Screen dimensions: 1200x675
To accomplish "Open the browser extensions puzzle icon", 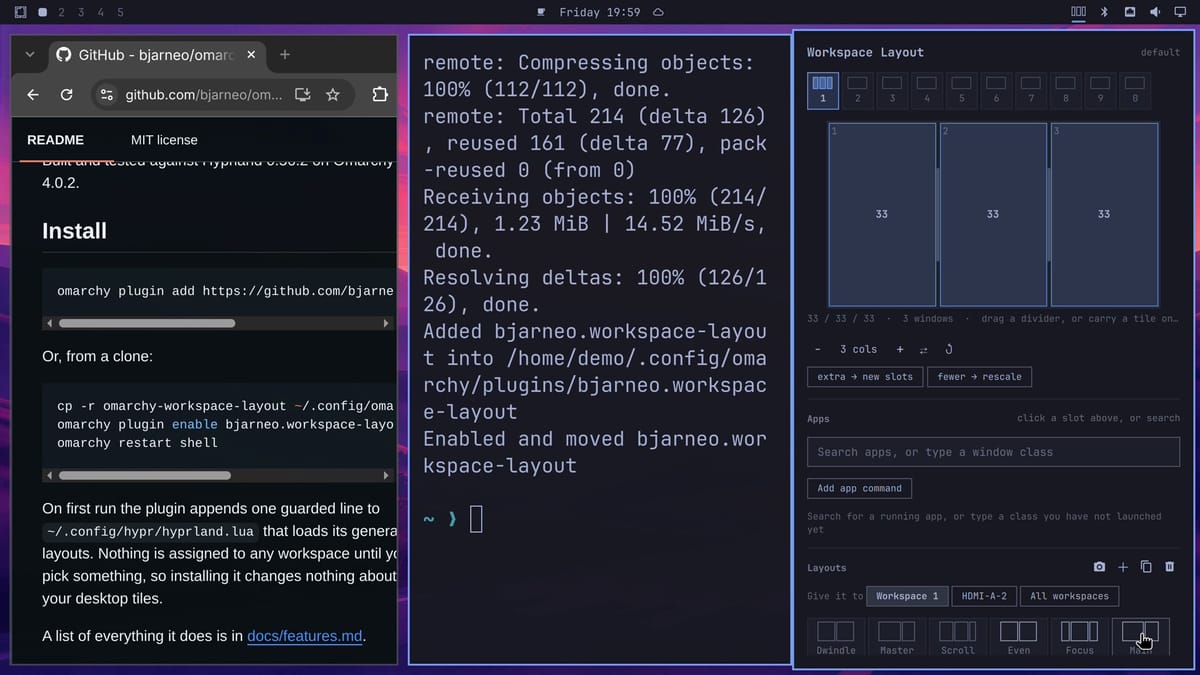I will (380, 95).
